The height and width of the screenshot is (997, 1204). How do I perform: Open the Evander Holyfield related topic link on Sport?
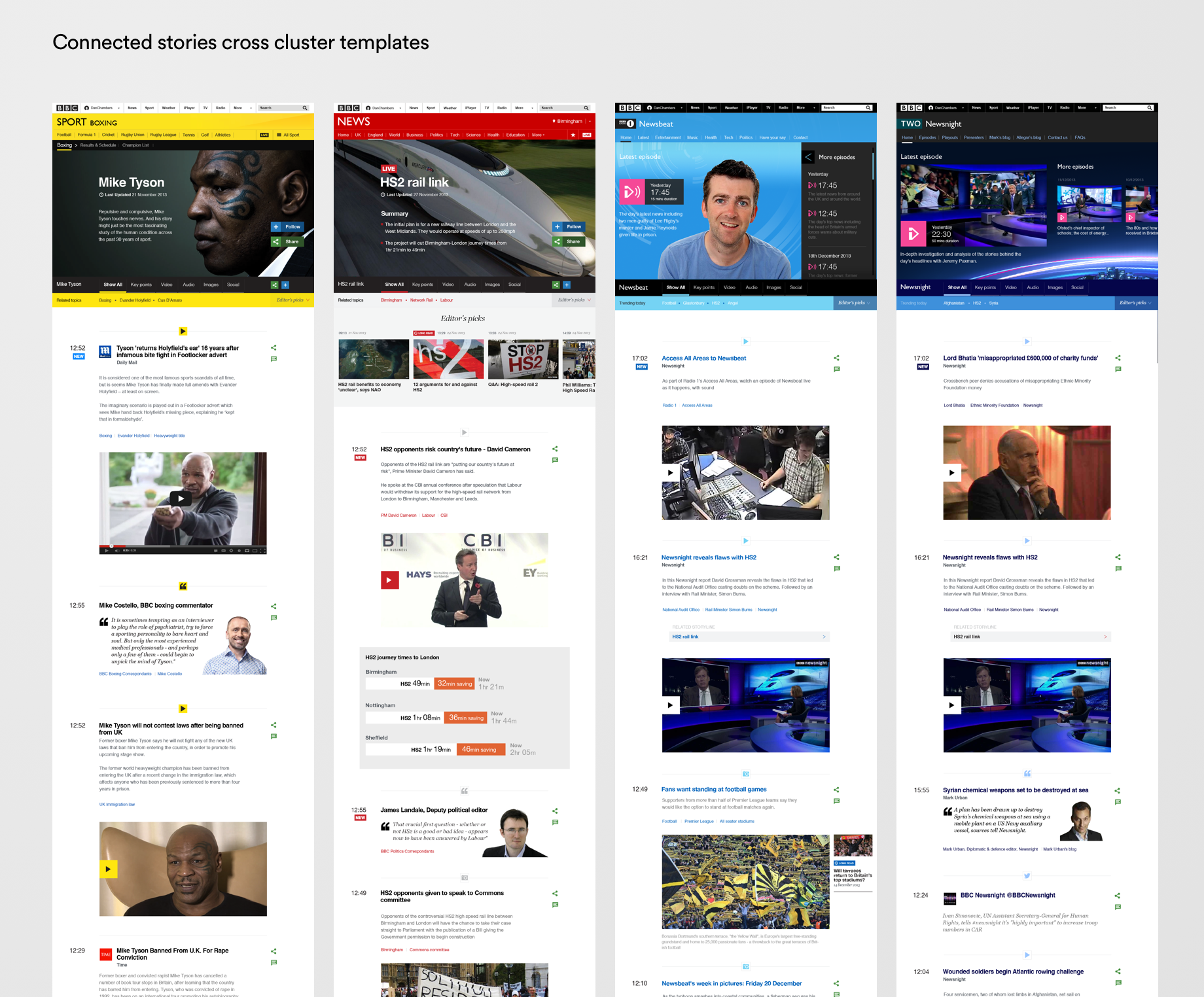(x=135, y=300)
